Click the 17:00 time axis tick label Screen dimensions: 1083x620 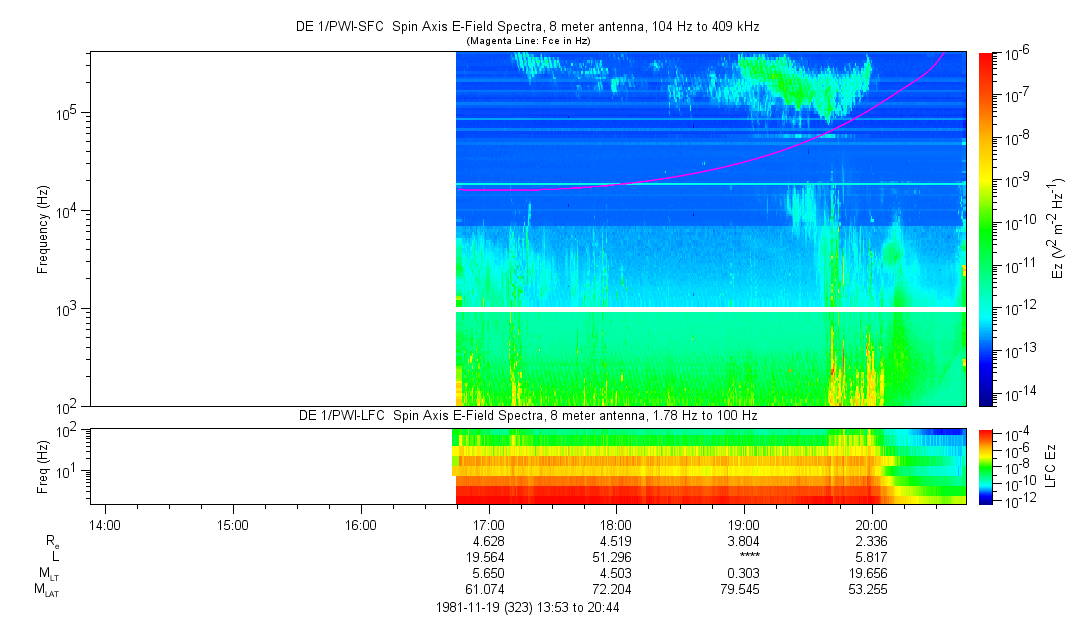click(488, 524)
